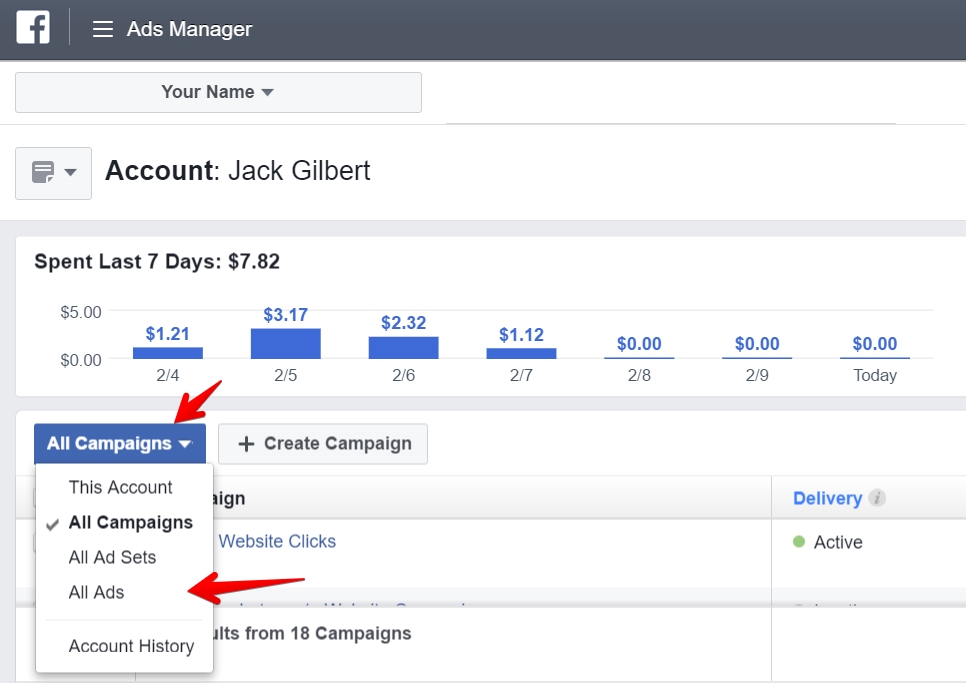Open the hamburger menu next to Ads Manager

103,29
